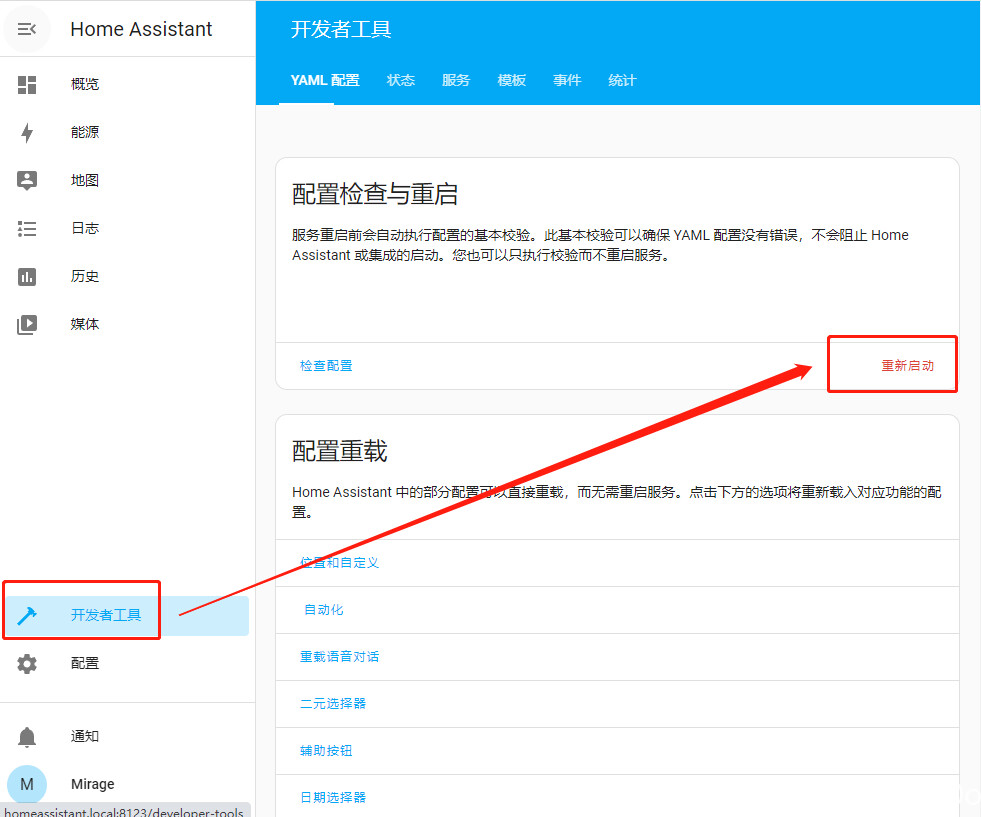This screenshot has height=817, width=981.
Task: Click the 日志 list icon
Action: [x=27, y=229]
